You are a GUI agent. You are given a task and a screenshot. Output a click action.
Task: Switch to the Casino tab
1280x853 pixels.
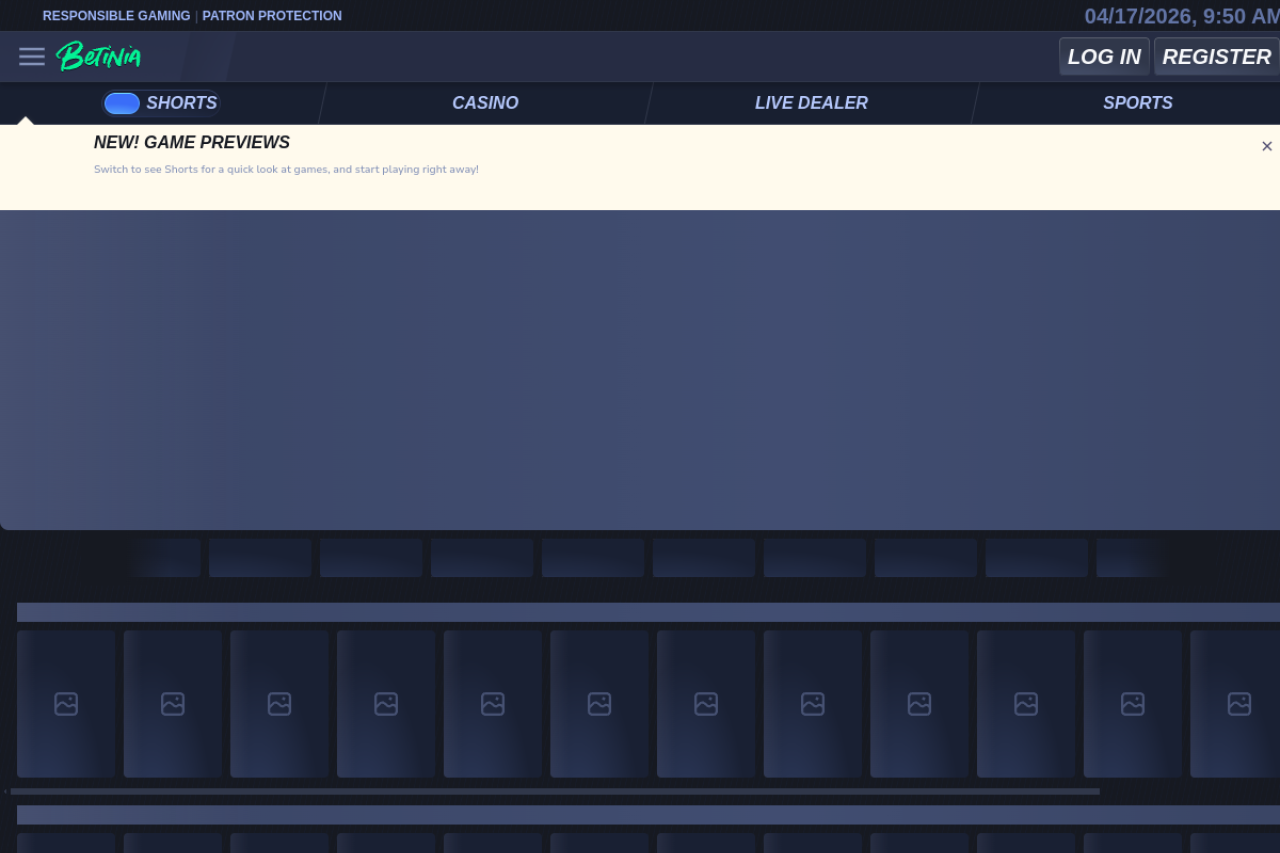point(485,103)
